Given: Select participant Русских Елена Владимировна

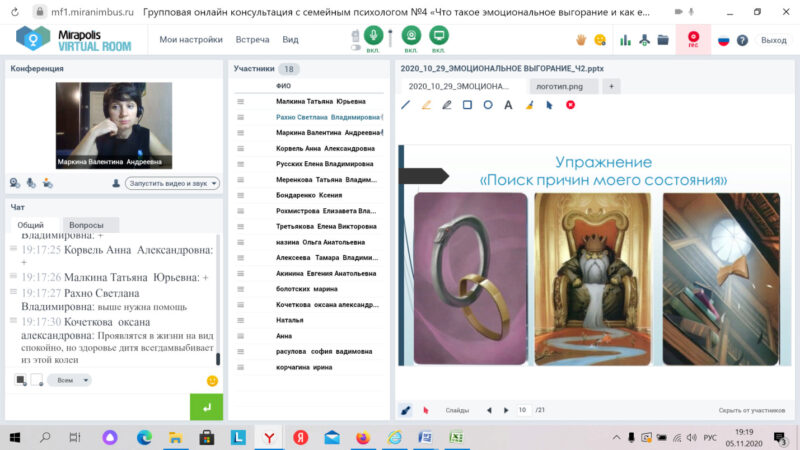Looking at the screenshot, I should 324,164.
